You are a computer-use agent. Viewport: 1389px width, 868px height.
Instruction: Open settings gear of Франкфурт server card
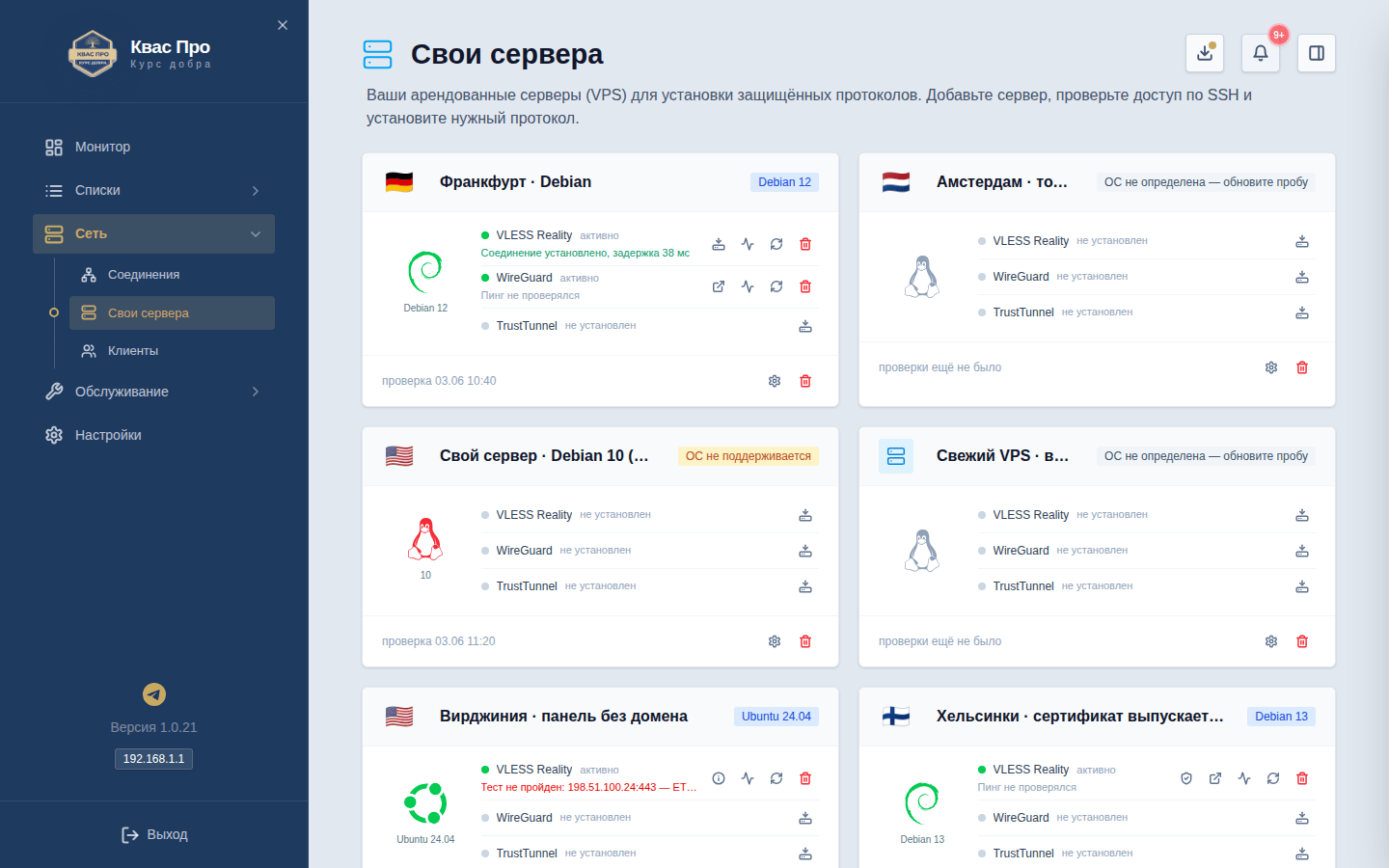(775, 381)
